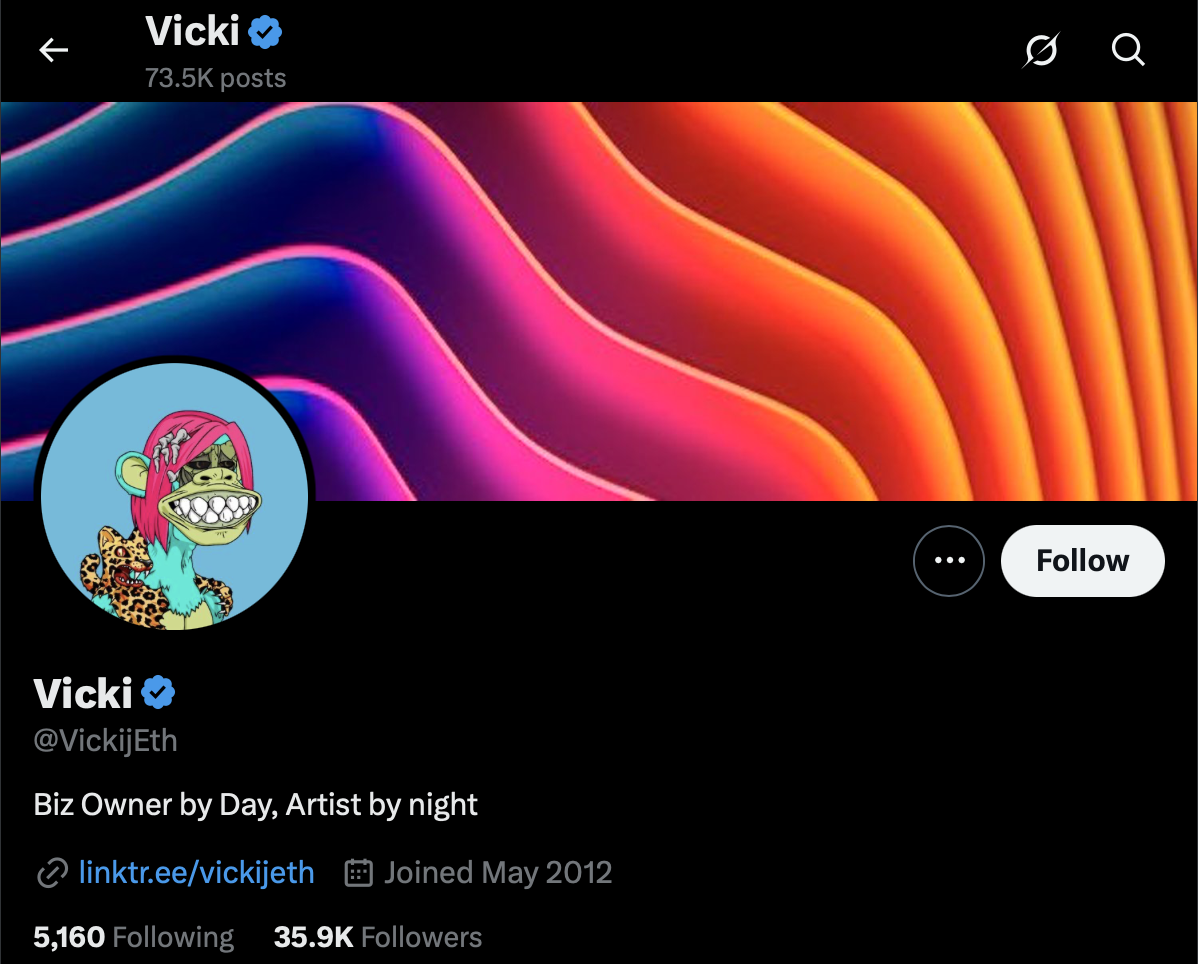
Task: Click the Vicki display name below the photo
Action: tap(84, 691)
